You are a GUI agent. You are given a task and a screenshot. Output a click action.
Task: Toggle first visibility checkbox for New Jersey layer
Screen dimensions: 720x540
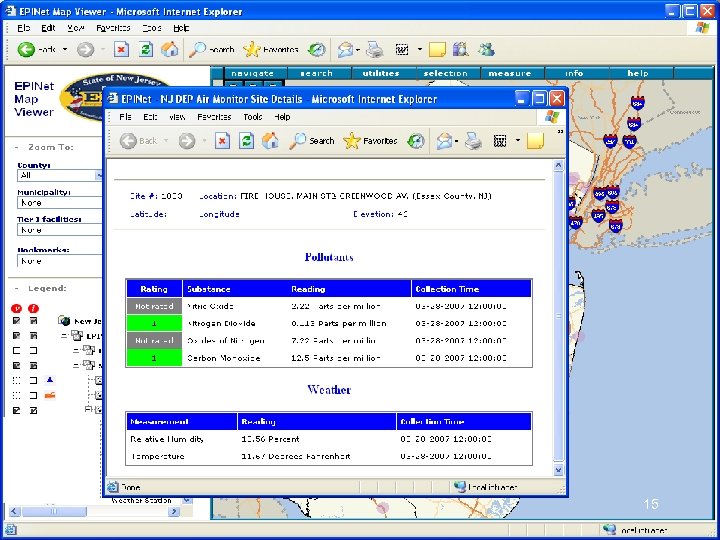(x=16, y=321)
